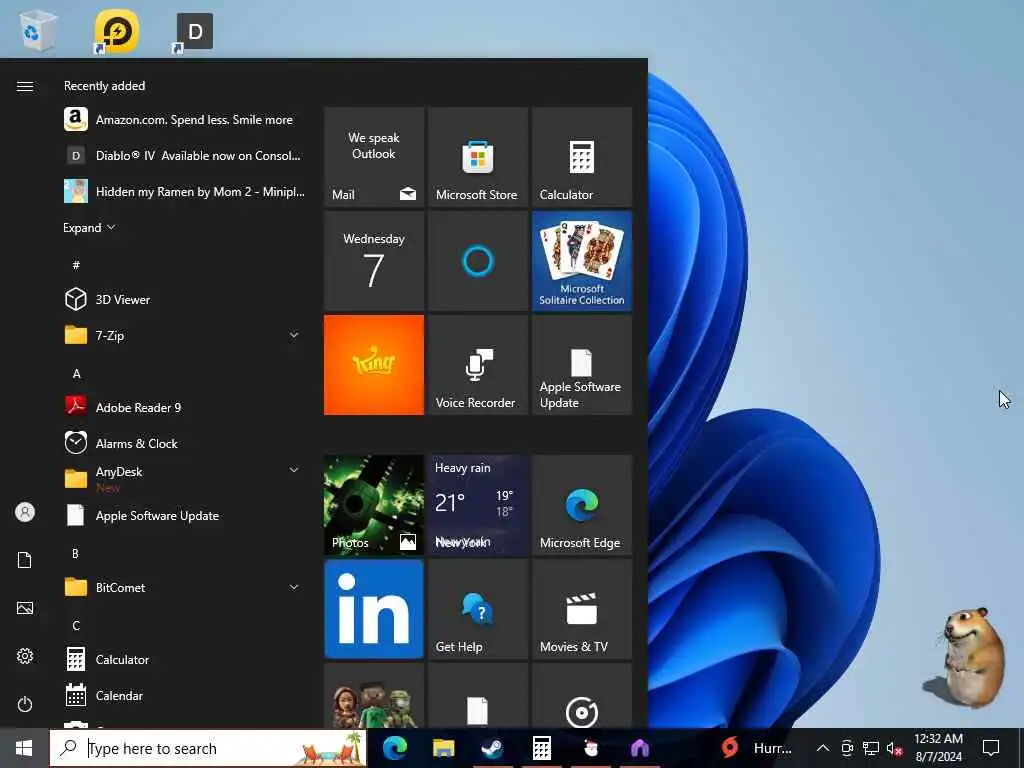Open Settings gear in Start sidebar

click(x=25, y=656)
